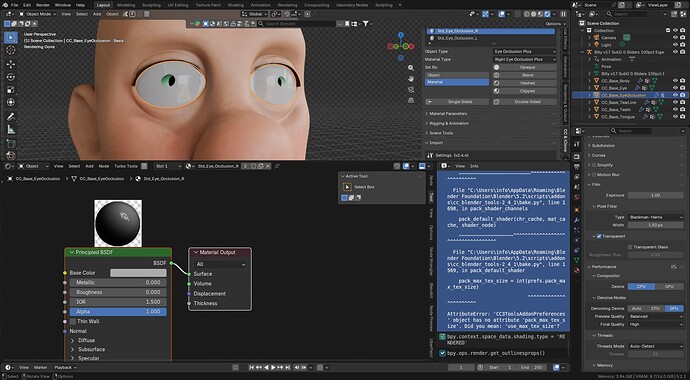
Task: Open the Turbo Tools menu
Action: (x=126, y=166)
